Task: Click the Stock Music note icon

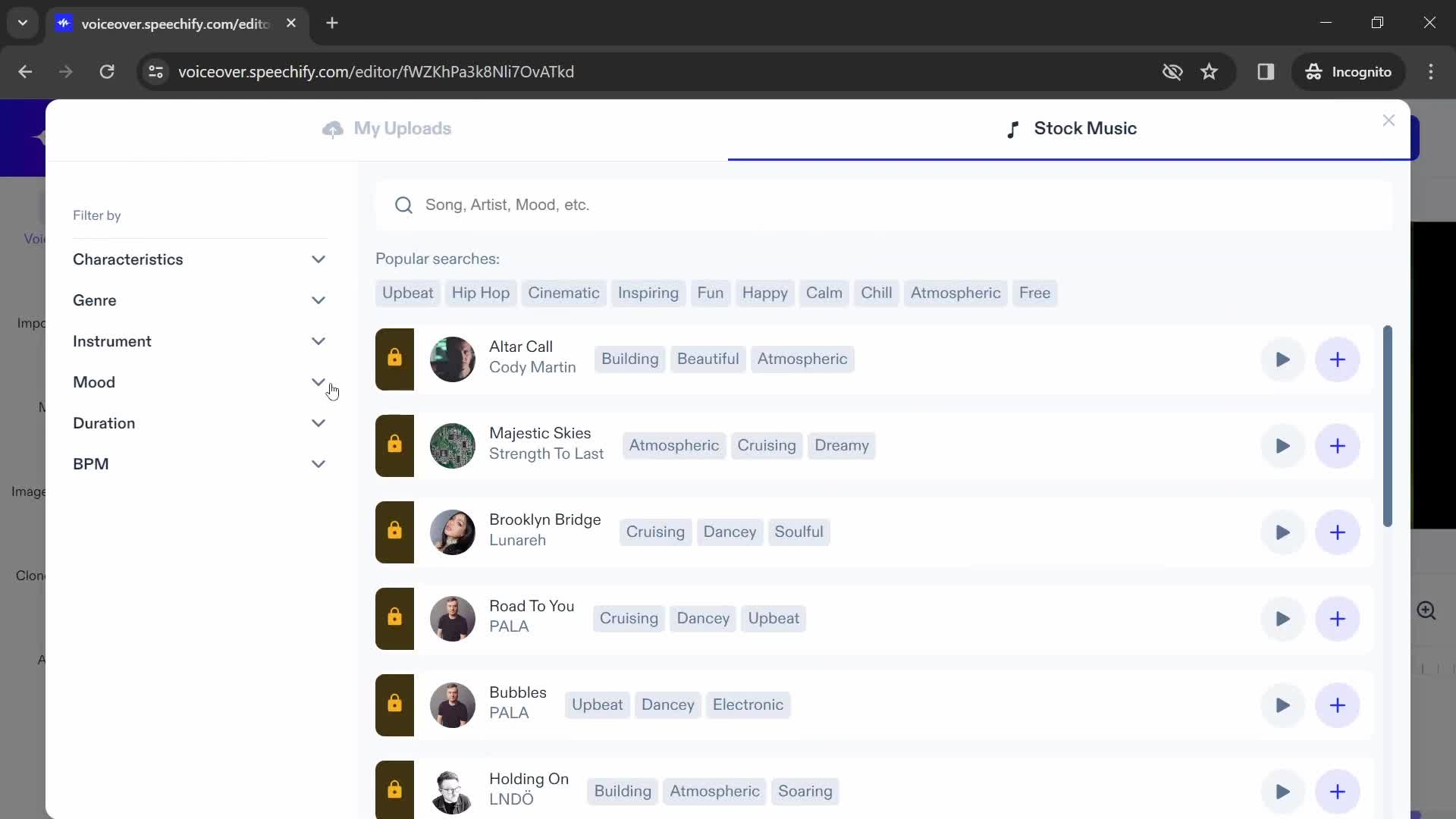Action: (x=1014, y=128)
